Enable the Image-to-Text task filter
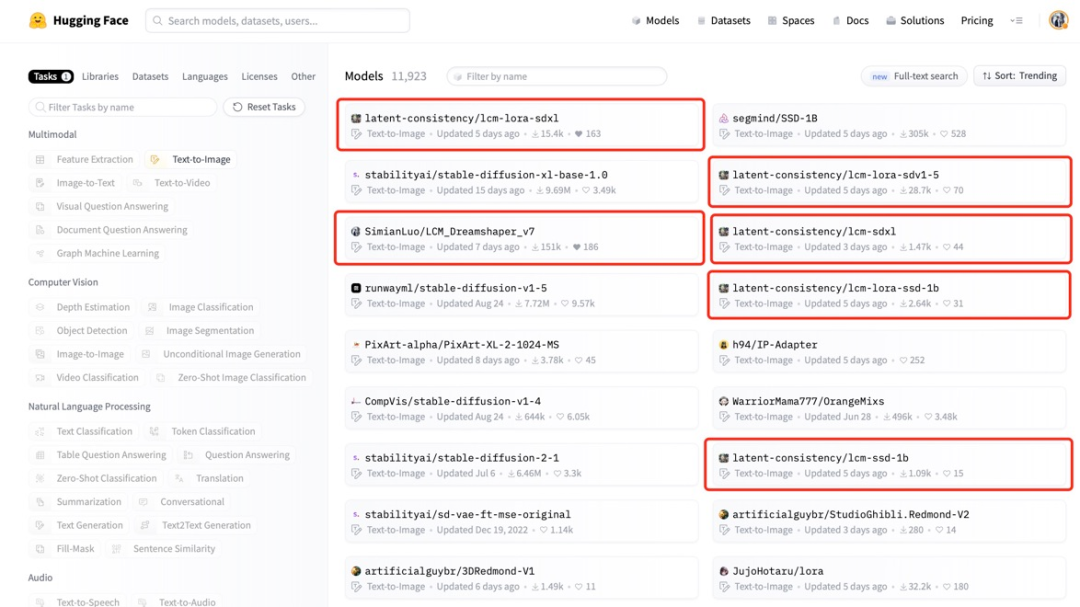 [75, 183]
